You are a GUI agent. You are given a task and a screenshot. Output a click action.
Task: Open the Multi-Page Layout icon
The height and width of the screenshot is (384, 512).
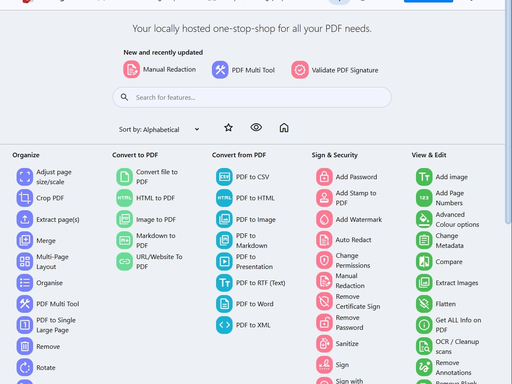(x=25, y=262)
